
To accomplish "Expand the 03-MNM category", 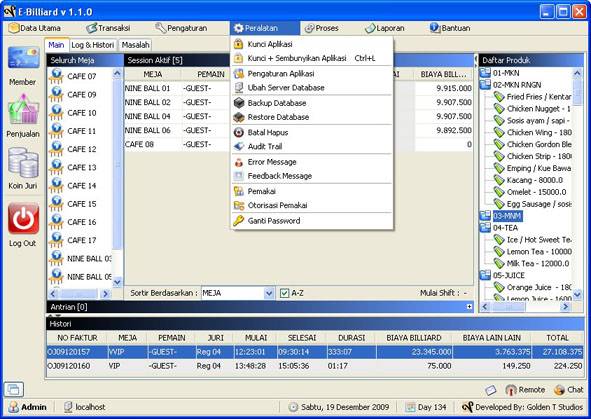I will pos(485,216).
